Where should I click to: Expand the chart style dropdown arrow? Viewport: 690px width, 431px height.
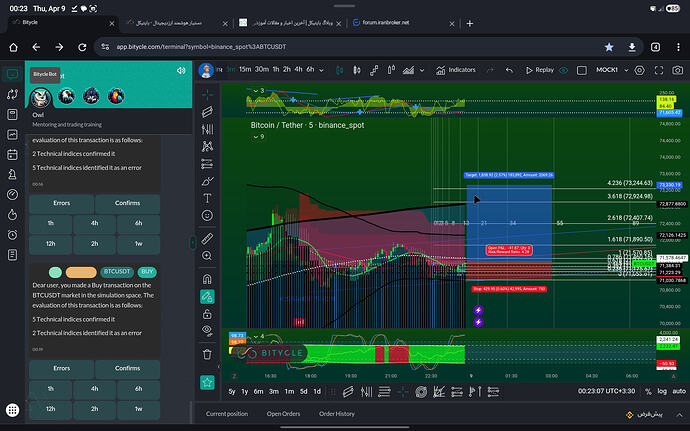coord(422,70)
